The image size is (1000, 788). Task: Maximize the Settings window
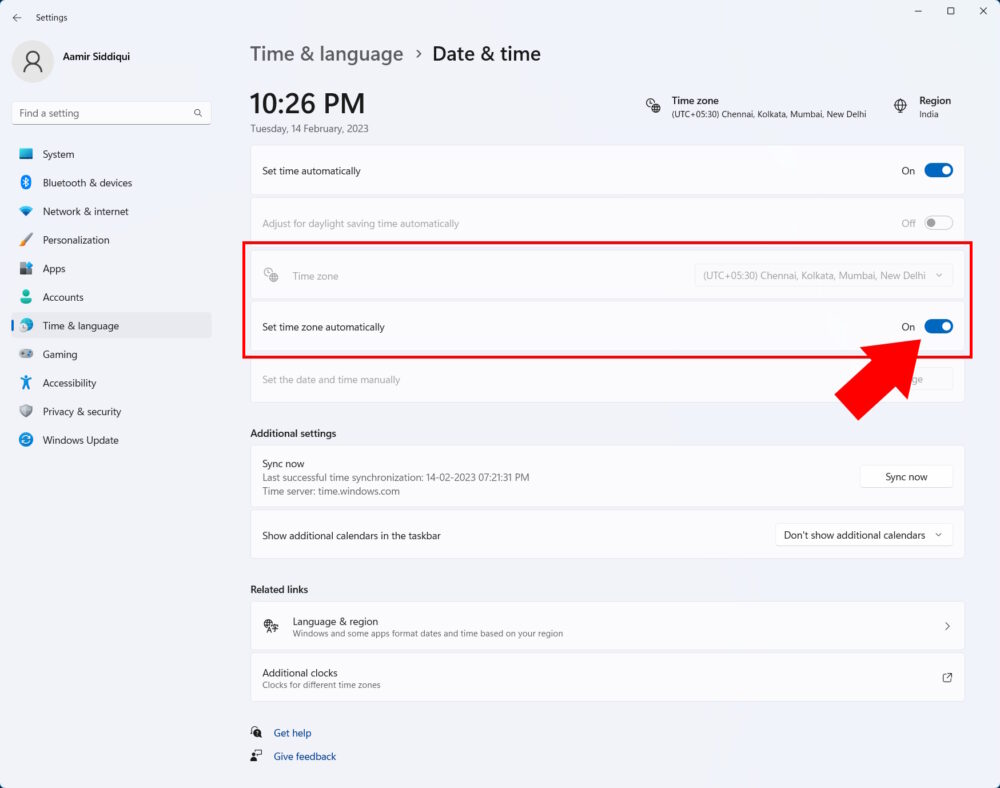[950, 11]
